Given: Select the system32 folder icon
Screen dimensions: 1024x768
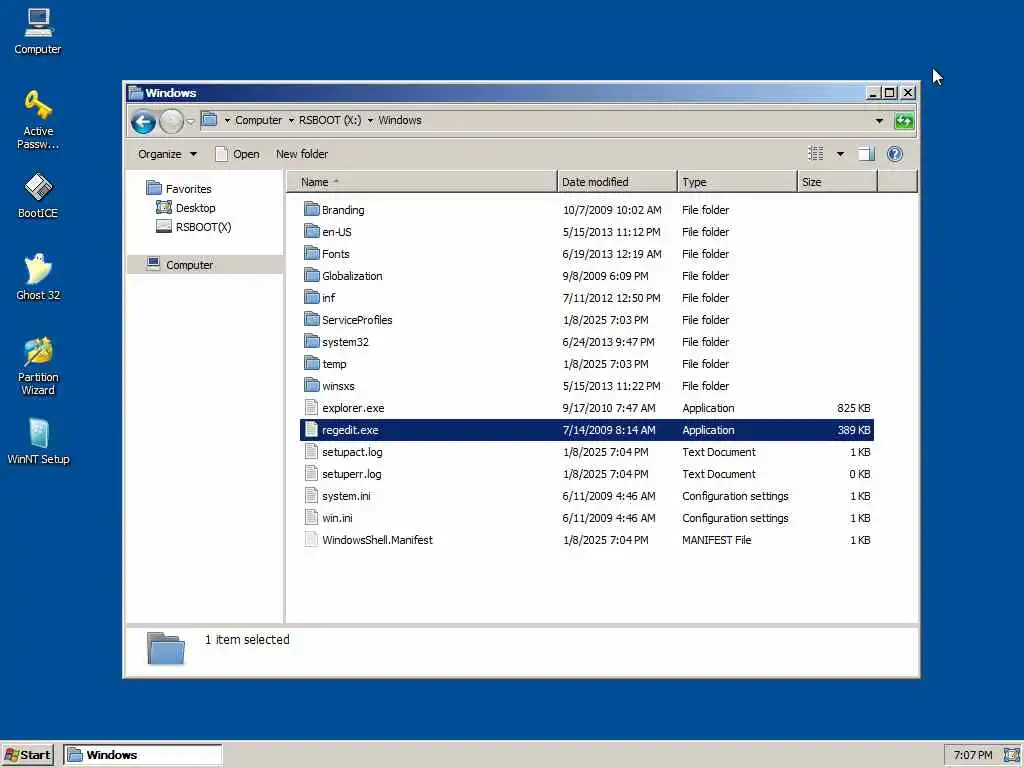Looking at the screenshot, I should point(312,342).
